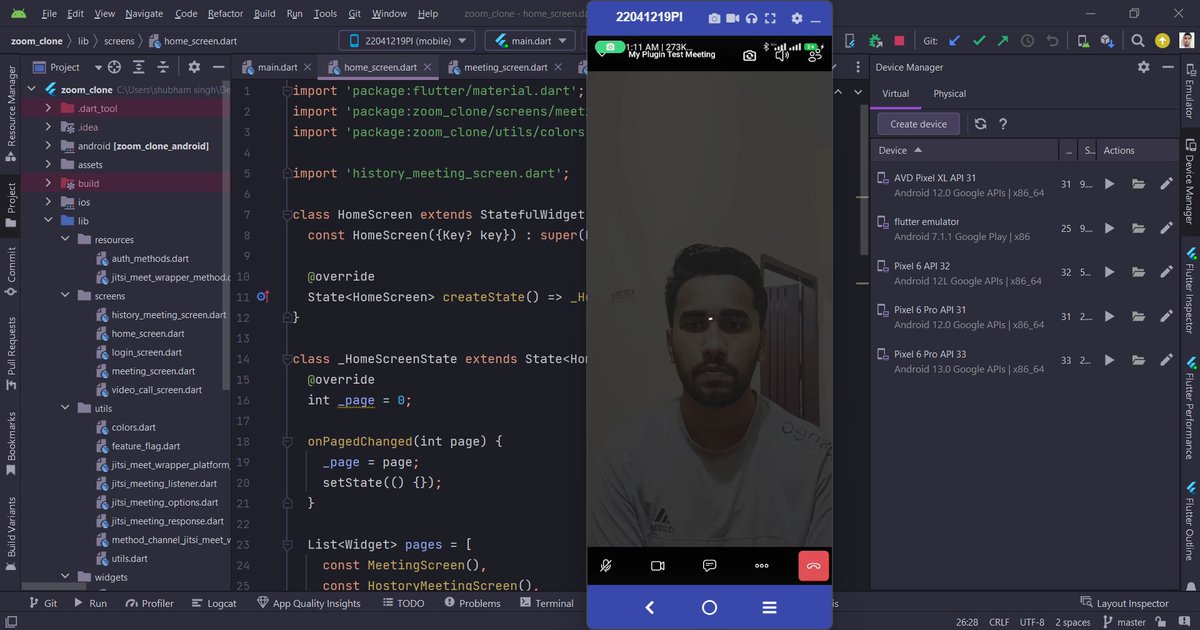
Task: Open login_screen.dart in project tree
Action: pos(146,352)
